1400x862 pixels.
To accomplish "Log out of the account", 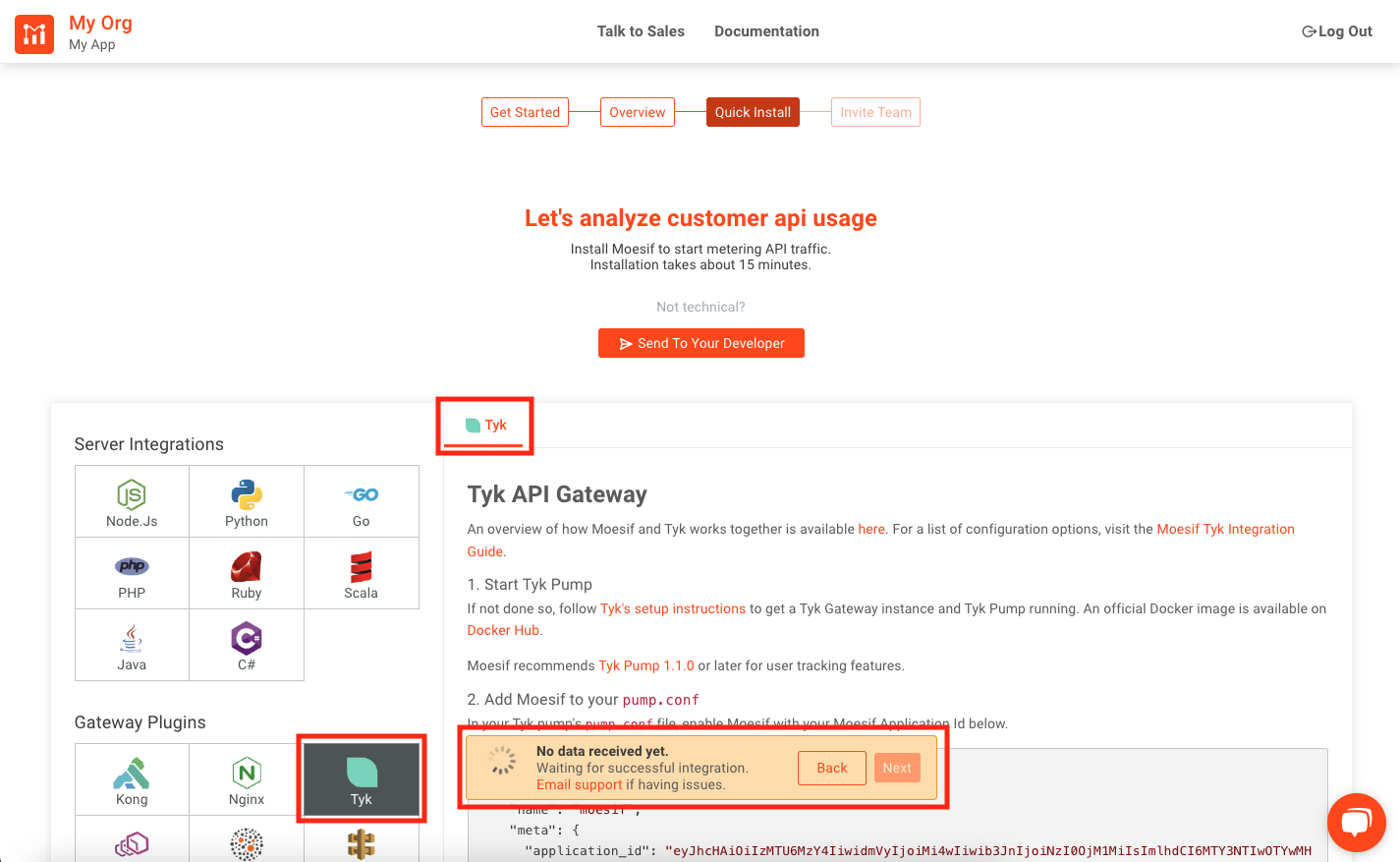I will click(1337, 31).
